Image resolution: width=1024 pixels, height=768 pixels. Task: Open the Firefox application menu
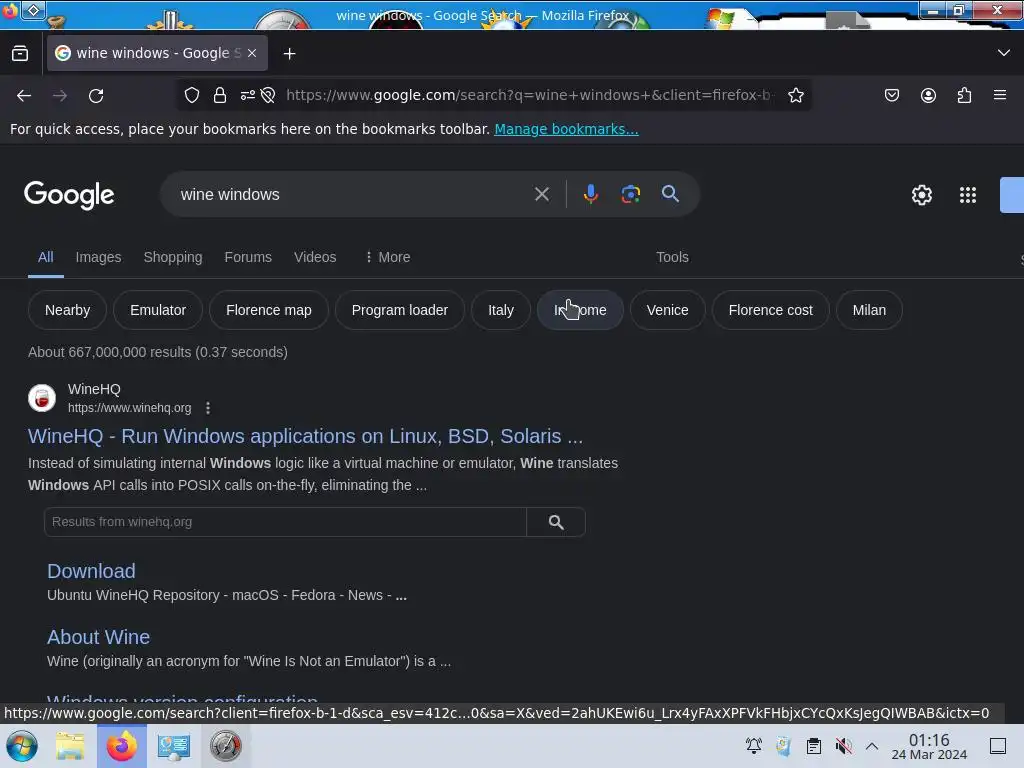point(1000,95)
